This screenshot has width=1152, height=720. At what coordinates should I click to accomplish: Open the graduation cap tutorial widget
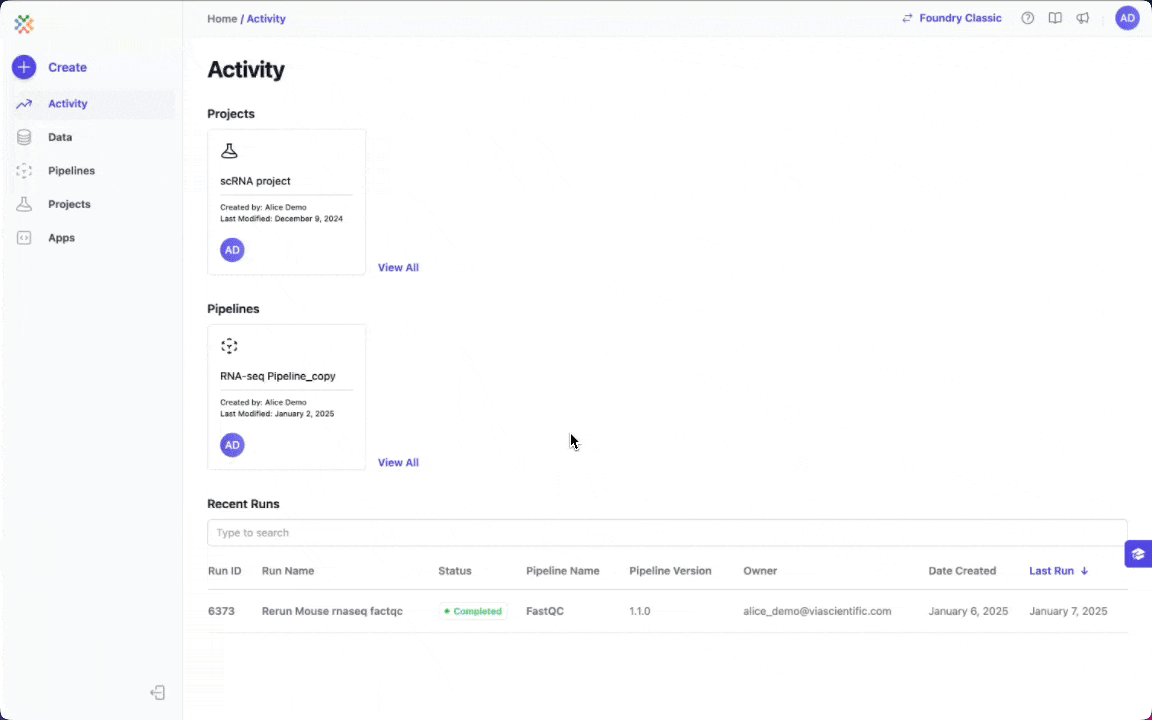point(1138,554)
